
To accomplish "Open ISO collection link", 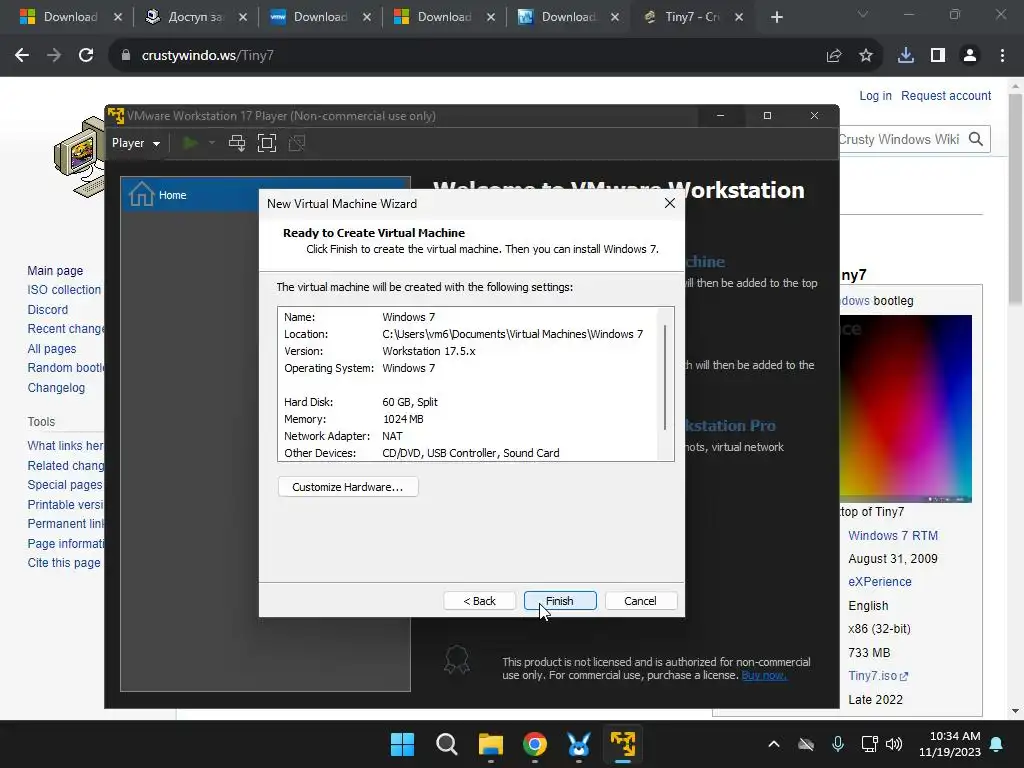I will [64, 290].
